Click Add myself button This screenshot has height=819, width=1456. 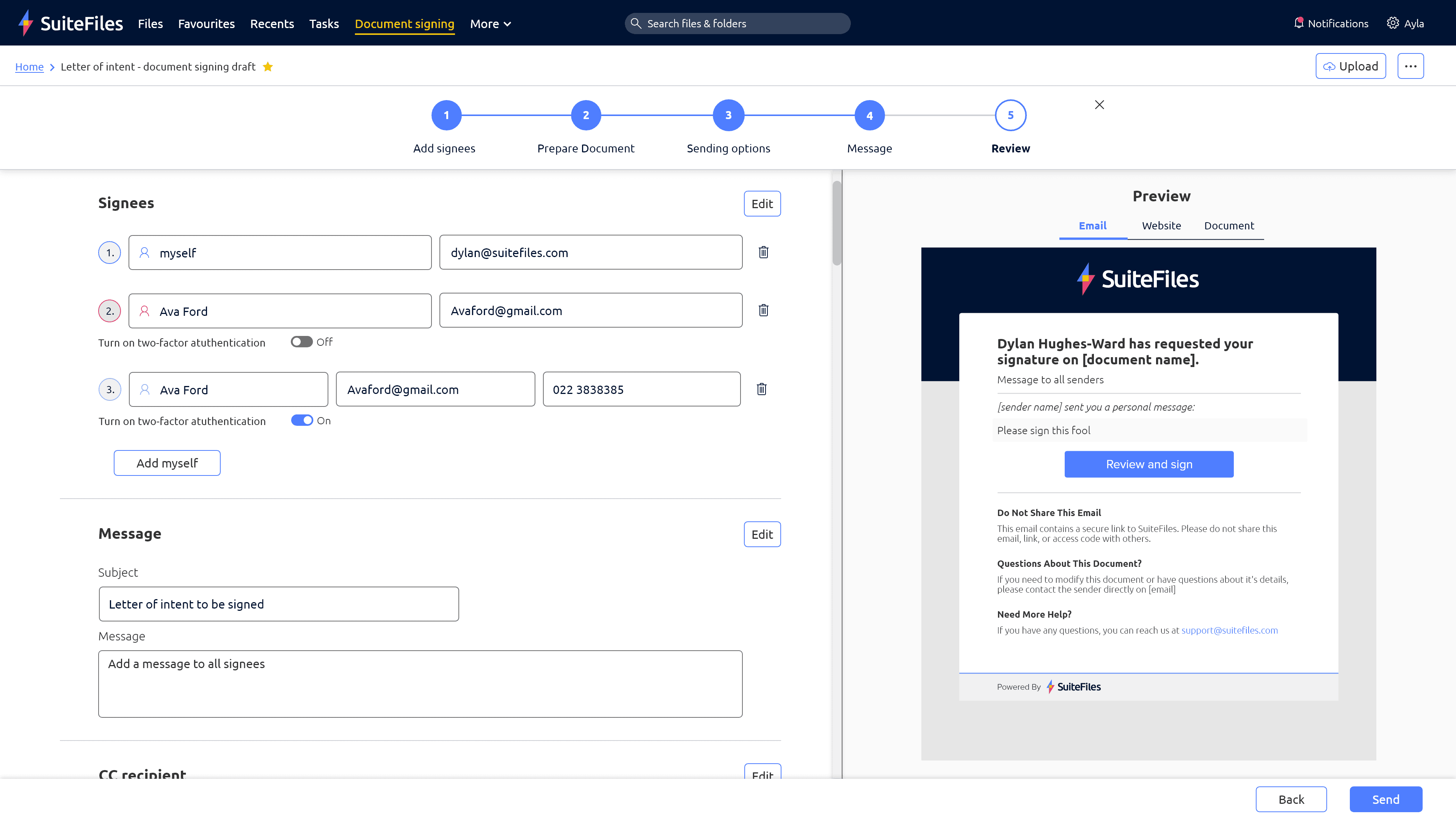[x=167, y=463]
